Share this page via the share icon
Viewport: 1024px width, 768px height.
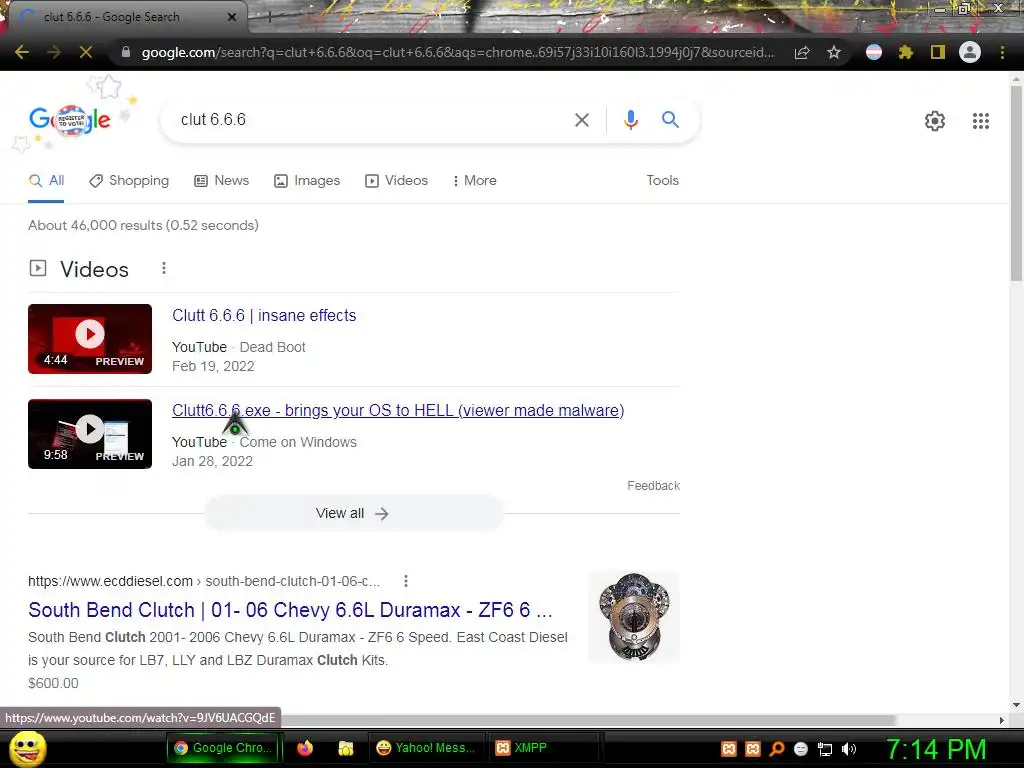click(802, 52)
